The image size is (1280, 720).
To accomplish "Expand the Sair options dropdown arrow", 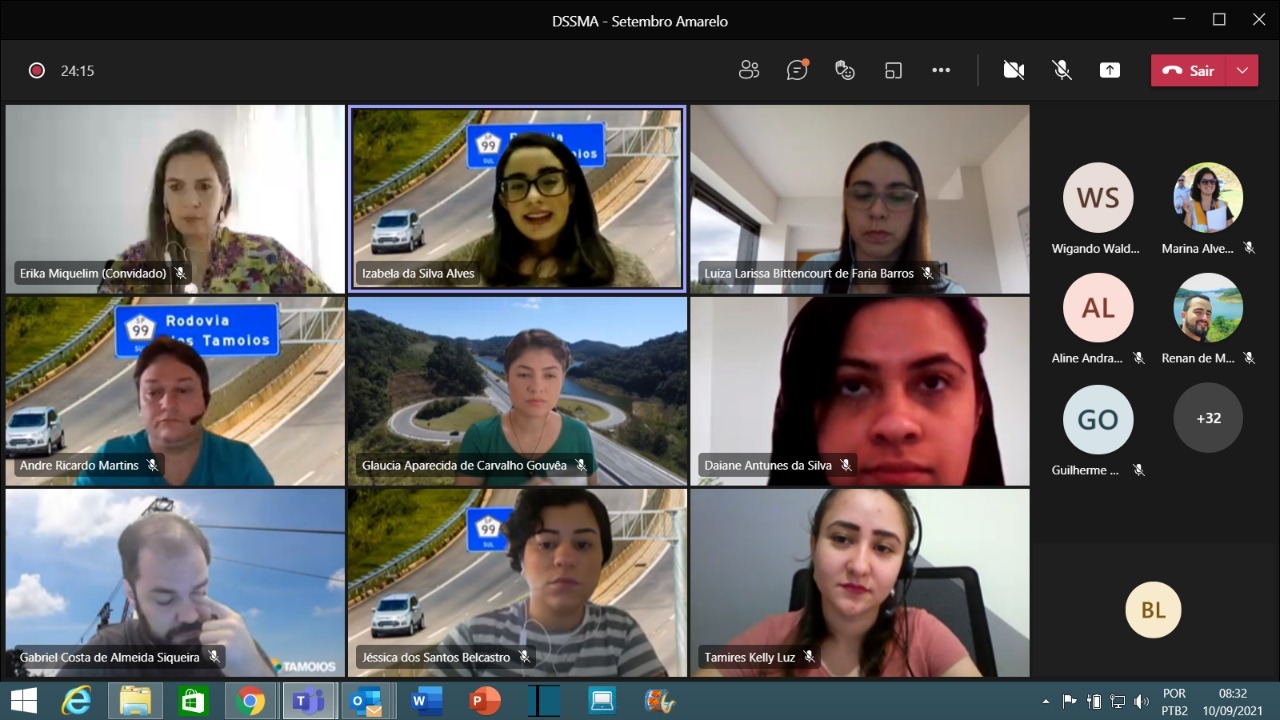I will (x=1242, y=70).
